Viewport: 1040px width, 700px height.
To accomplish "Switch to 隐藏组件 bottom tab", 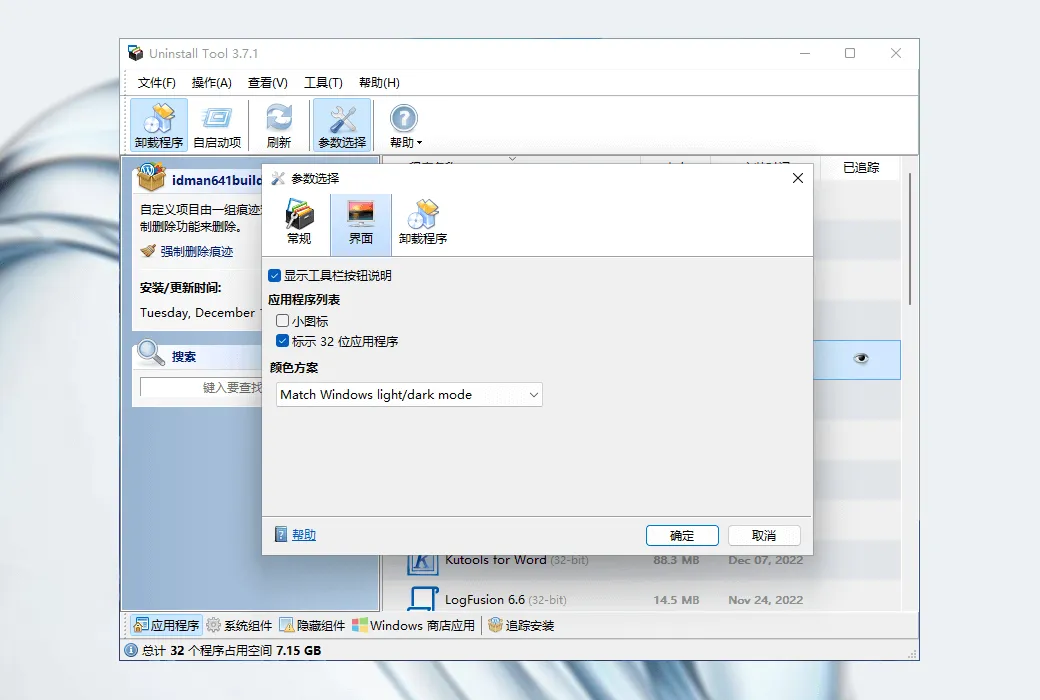I will coord(312,625).
